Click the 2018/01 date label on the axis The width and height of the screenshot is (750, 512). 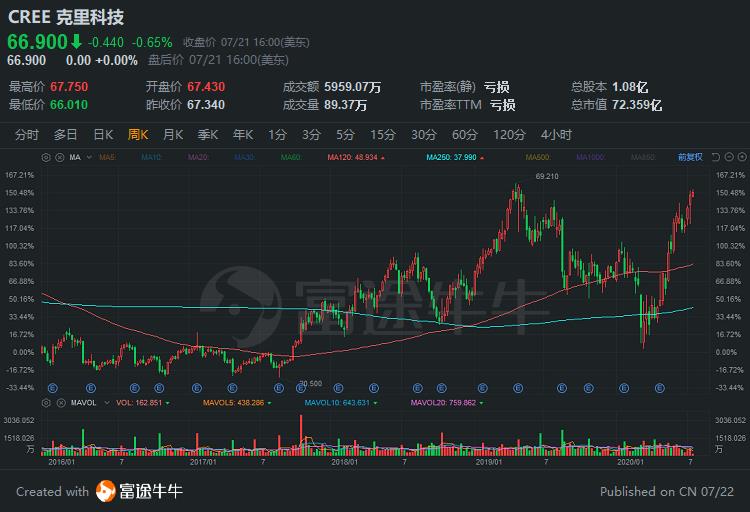click(344, 462)
